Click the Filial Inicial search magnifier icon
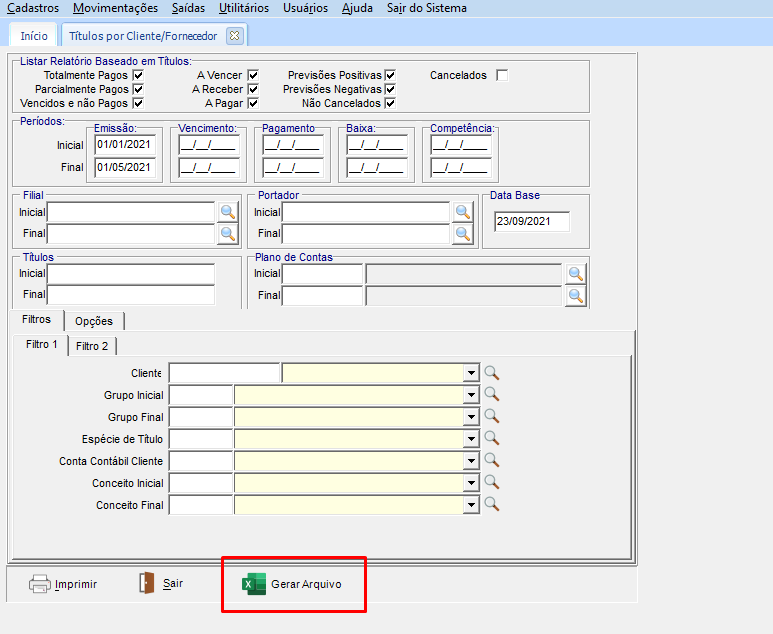Viewport: 773px width, 634px height. (x=229, y=212)
